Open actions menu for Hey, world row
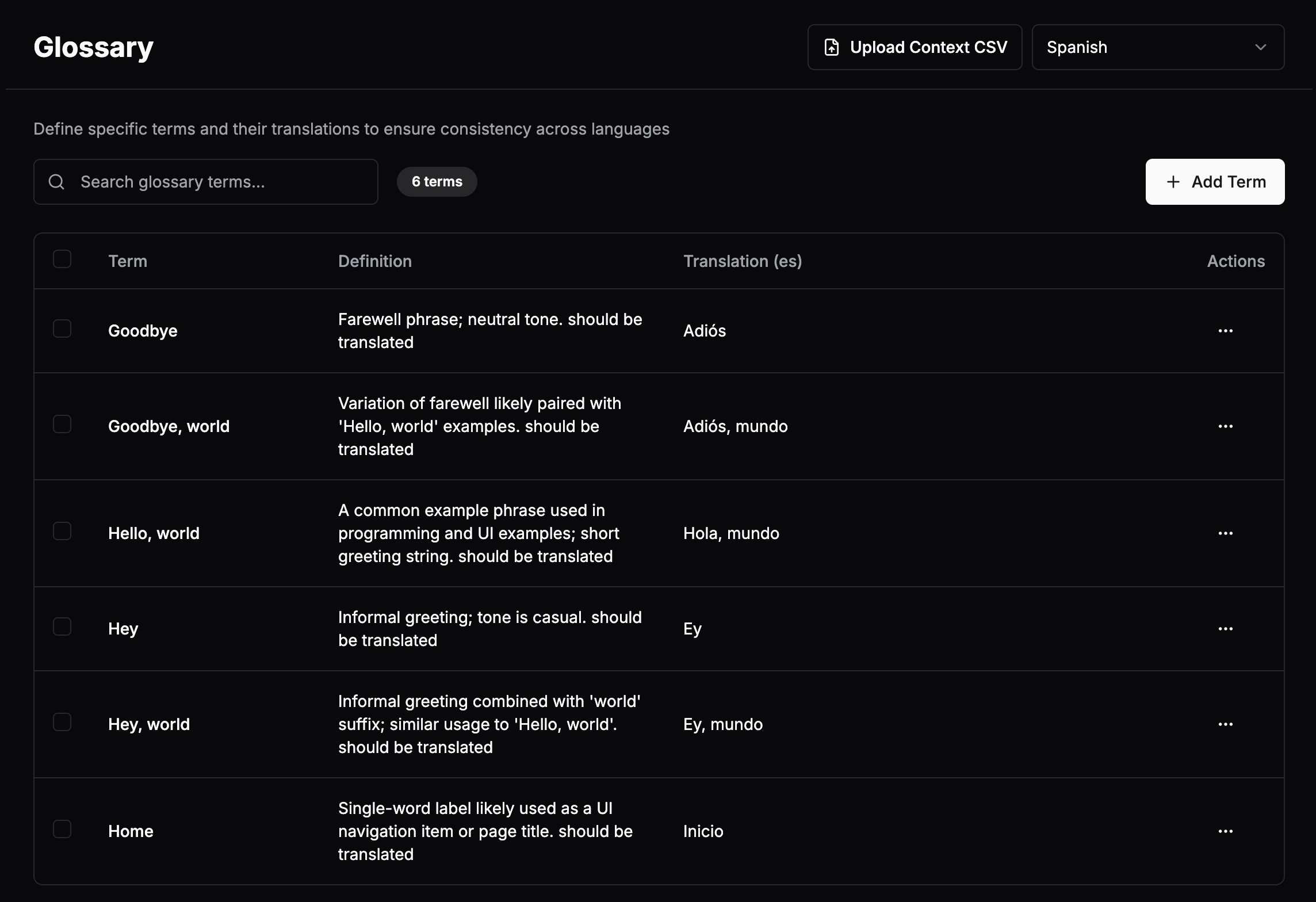1316x902 pixels. tap(1225, 724)
